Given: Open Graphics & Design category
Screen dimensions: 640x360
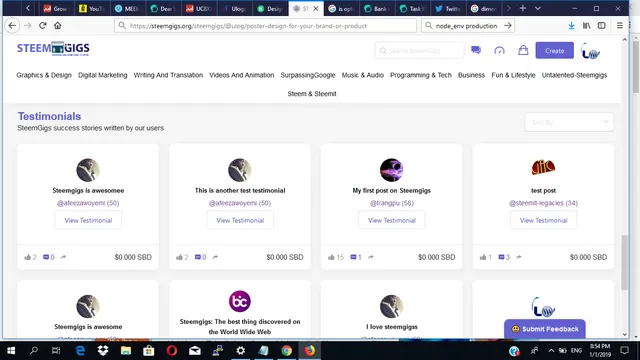Looking at the screenshot, I should [x=44, y=75].
